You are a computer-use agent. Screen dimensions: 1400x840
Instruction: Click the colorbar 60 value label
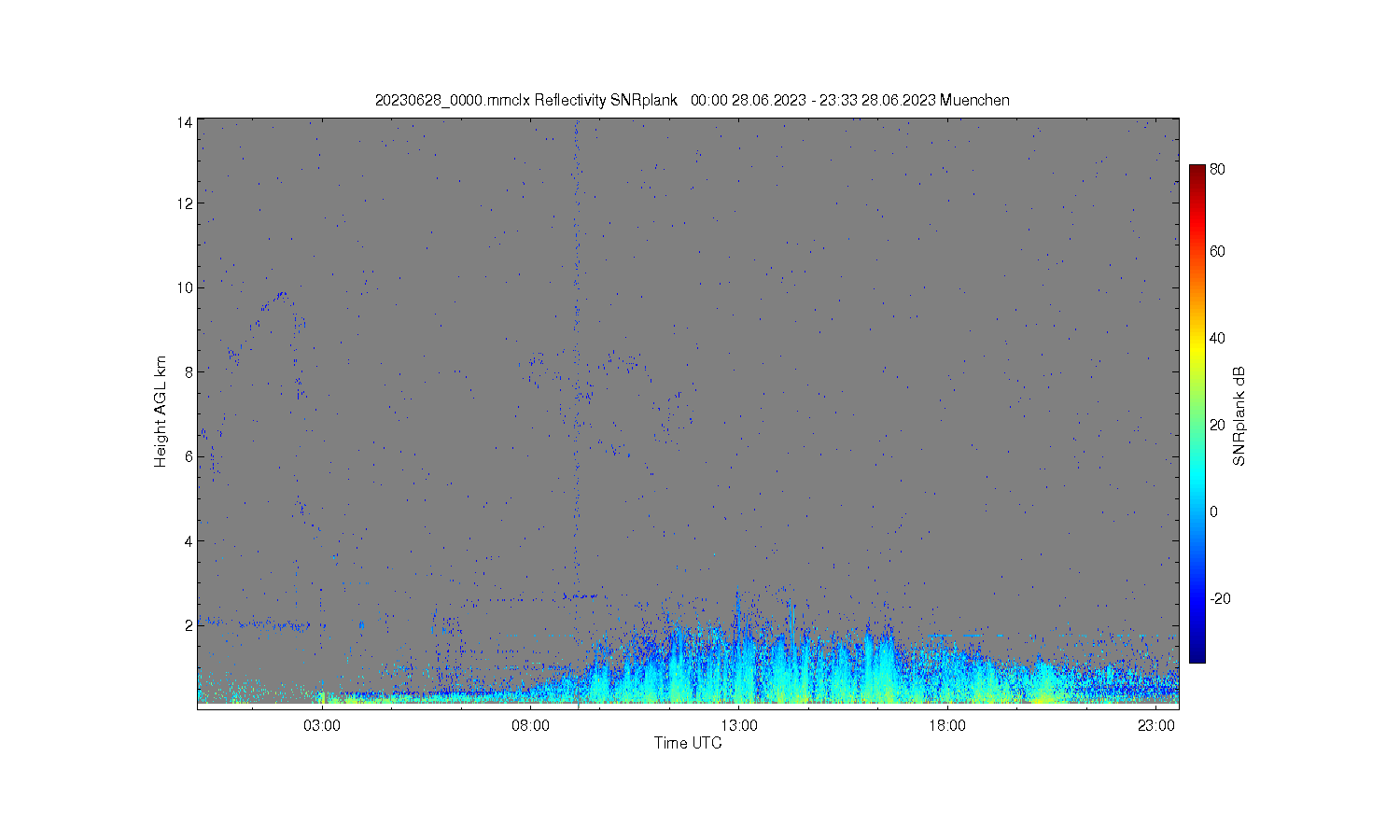coord(1217,251)
